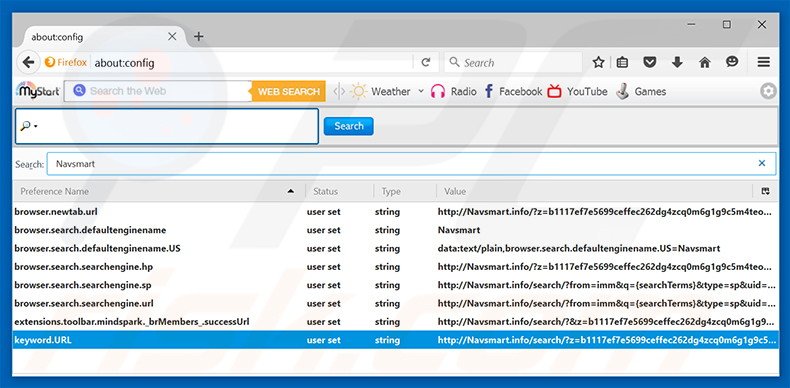Open a new tab with plus
Image resolution: width=790 pixels, height=388 pixels.
pos(199,37)
